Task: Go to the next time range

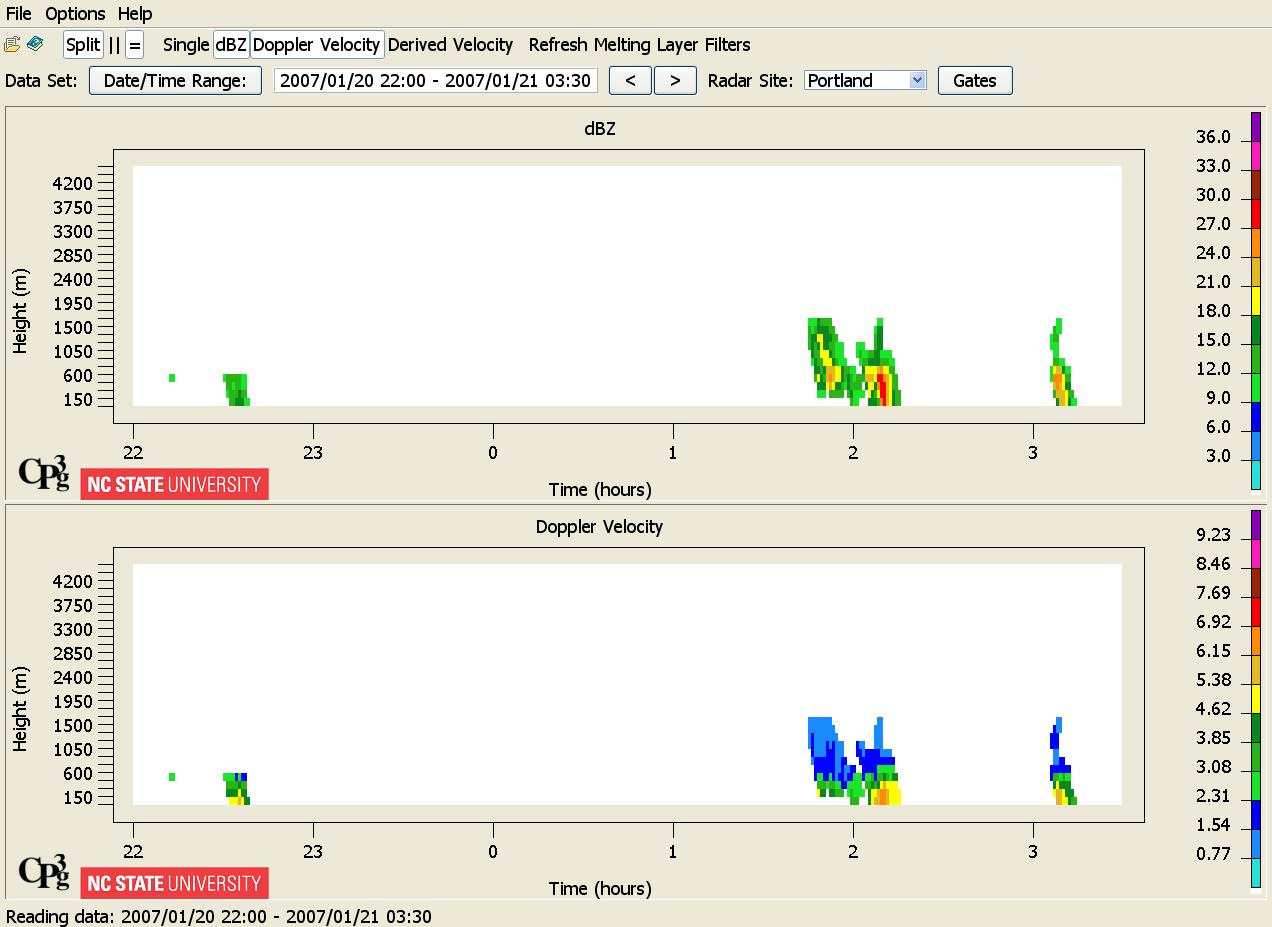Action: [675, 80]
